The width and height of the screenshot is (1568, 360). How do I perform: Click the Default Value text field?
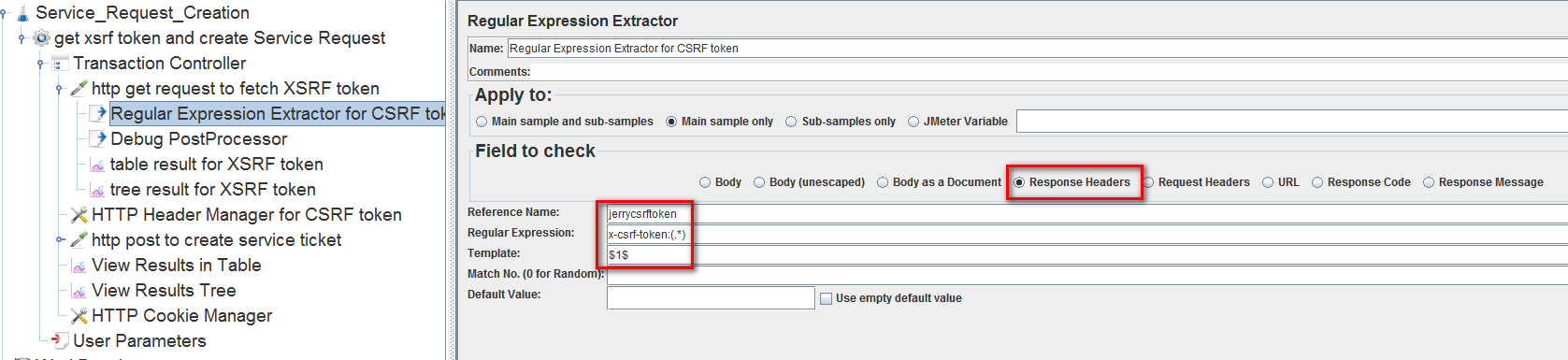tap(711, 297)
